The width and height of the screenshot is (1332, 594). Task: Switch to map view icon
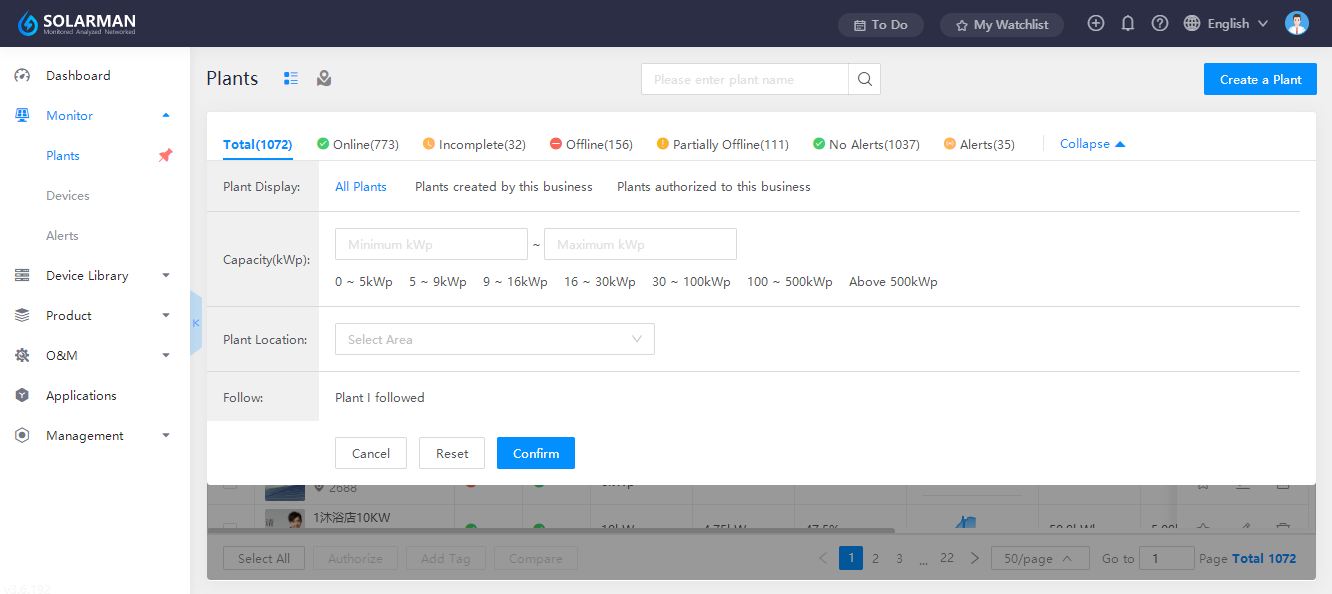pos(324,78)
